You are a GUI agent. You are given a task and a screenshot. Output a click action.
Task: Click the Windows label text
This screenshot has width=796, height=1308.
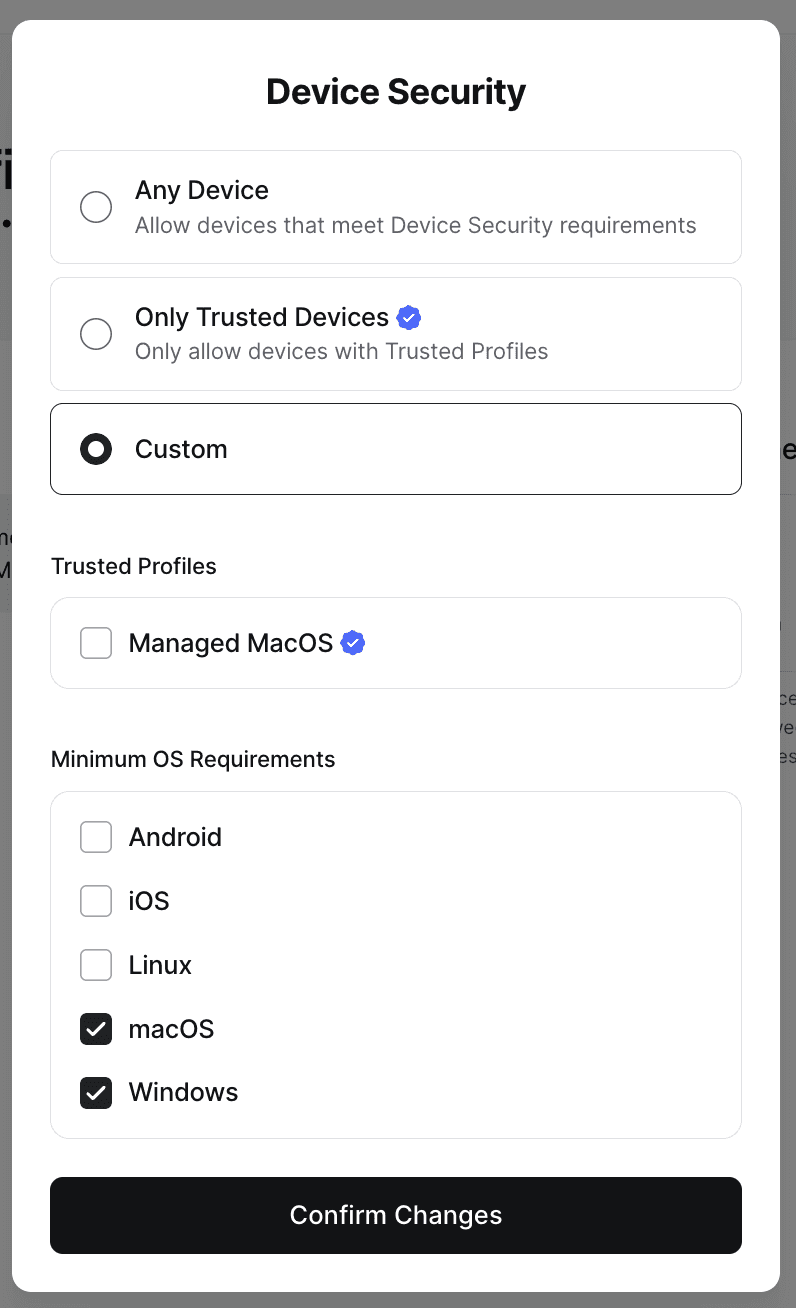coord(184,1092)
